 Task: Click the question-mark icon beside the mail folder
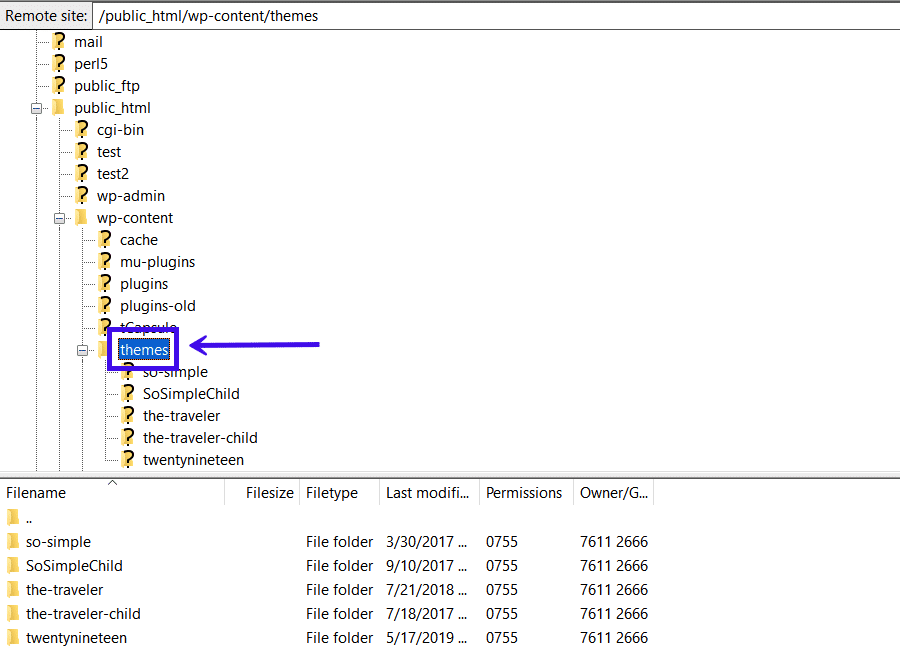tap(57, 41)
